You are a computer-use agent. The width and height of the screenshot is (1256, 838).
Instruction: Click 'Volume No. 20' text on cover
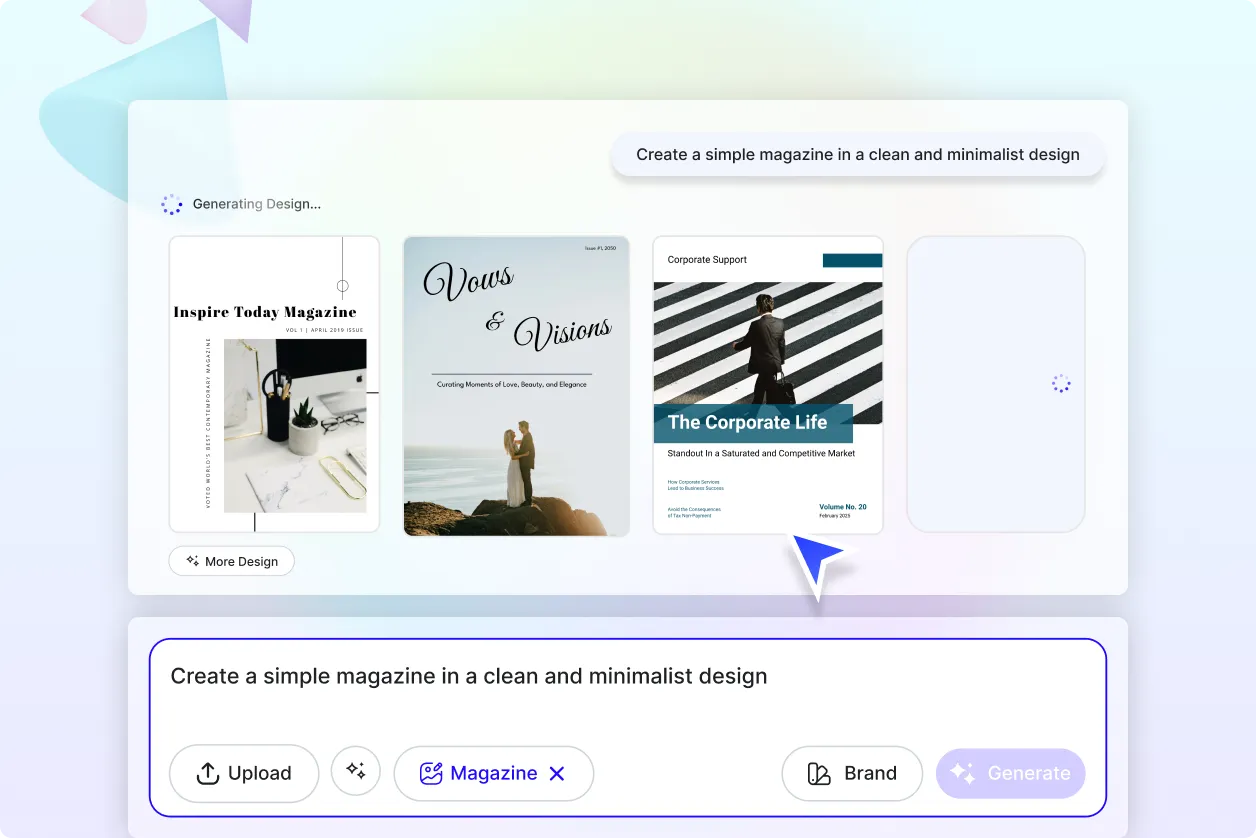[x=843, y=507]
